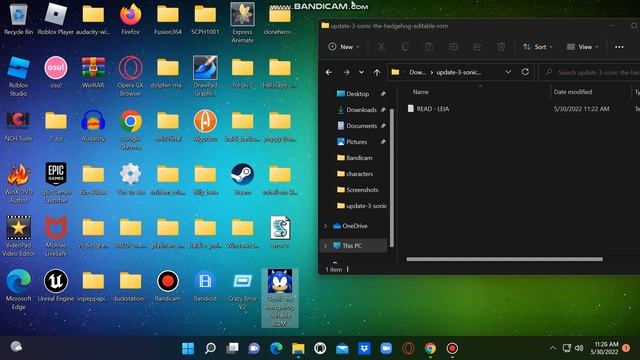Open Pictures in Explorer quick access
640x360 pixels.
point(356,142)
